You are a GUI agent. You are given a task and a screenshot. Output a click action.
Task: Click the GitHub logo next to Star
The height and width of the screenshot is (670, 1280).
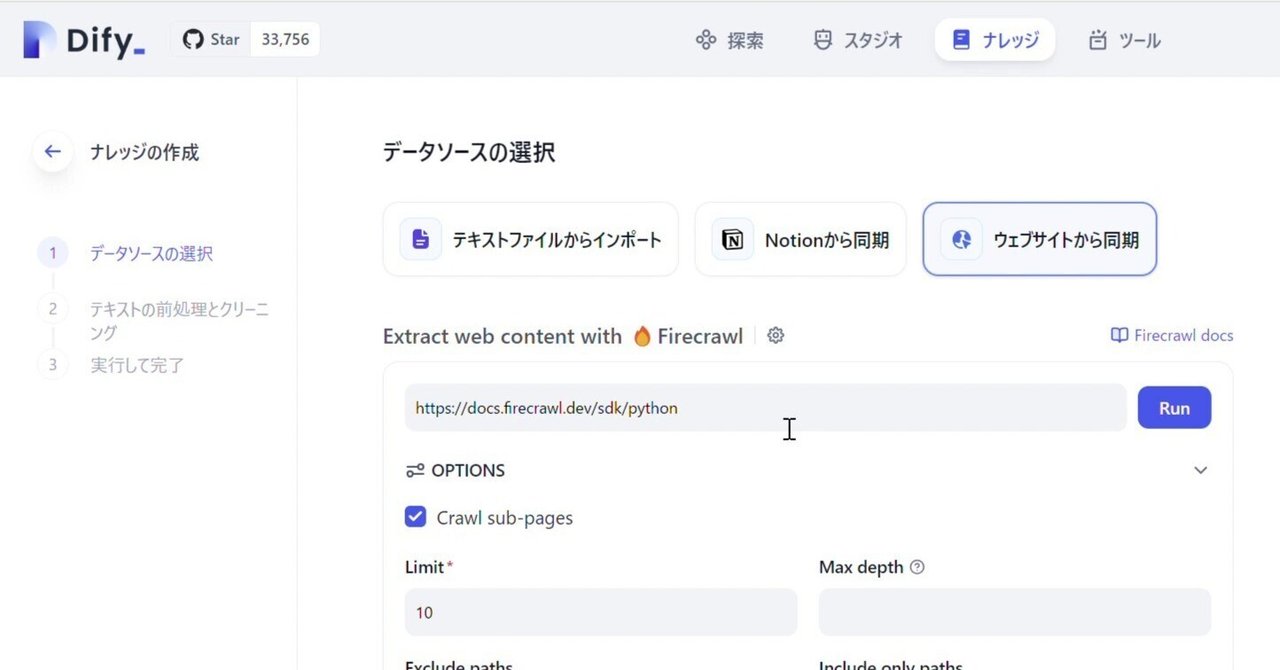pos(191,39)
